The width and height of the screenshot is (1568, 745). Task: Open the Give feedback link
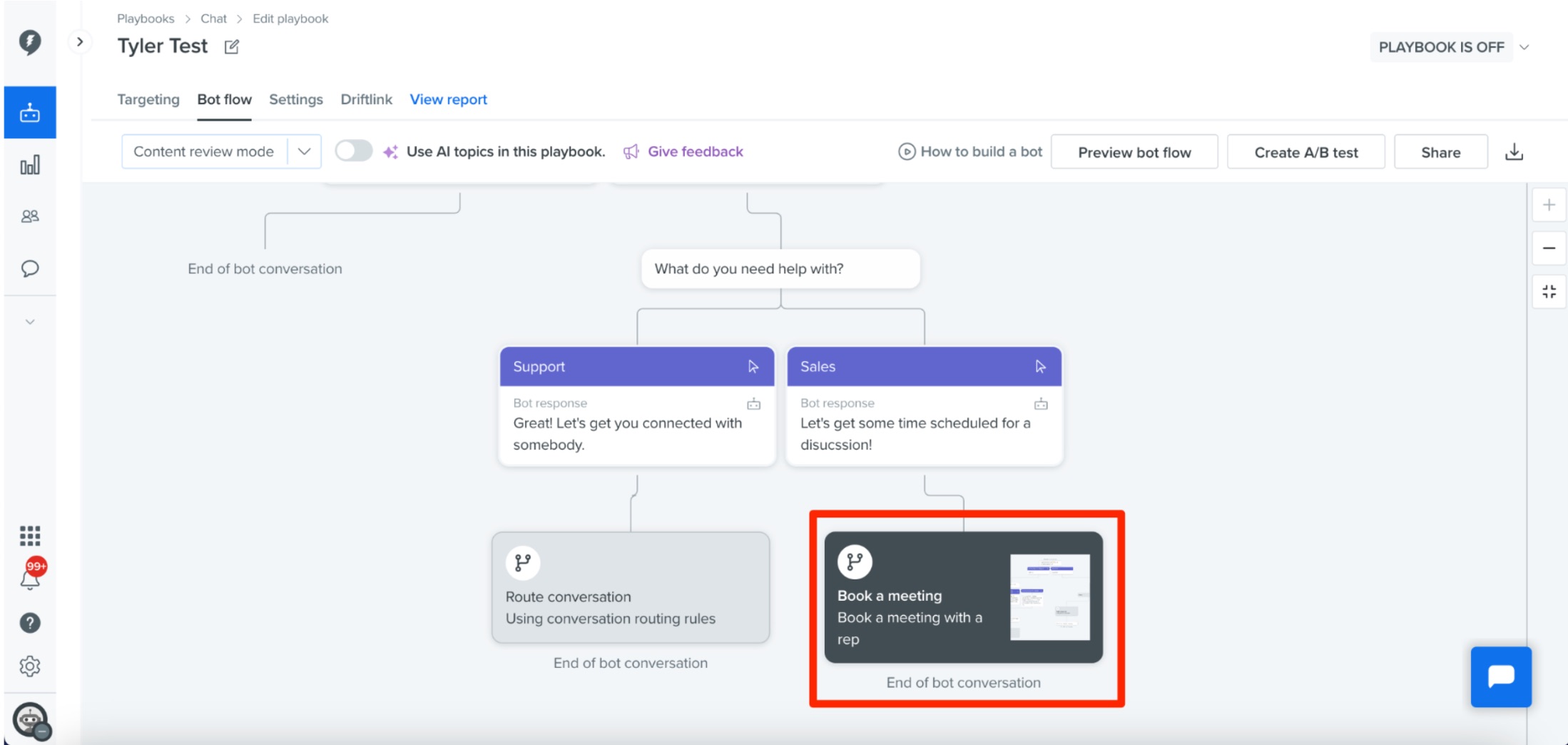(x=683, y=151)
